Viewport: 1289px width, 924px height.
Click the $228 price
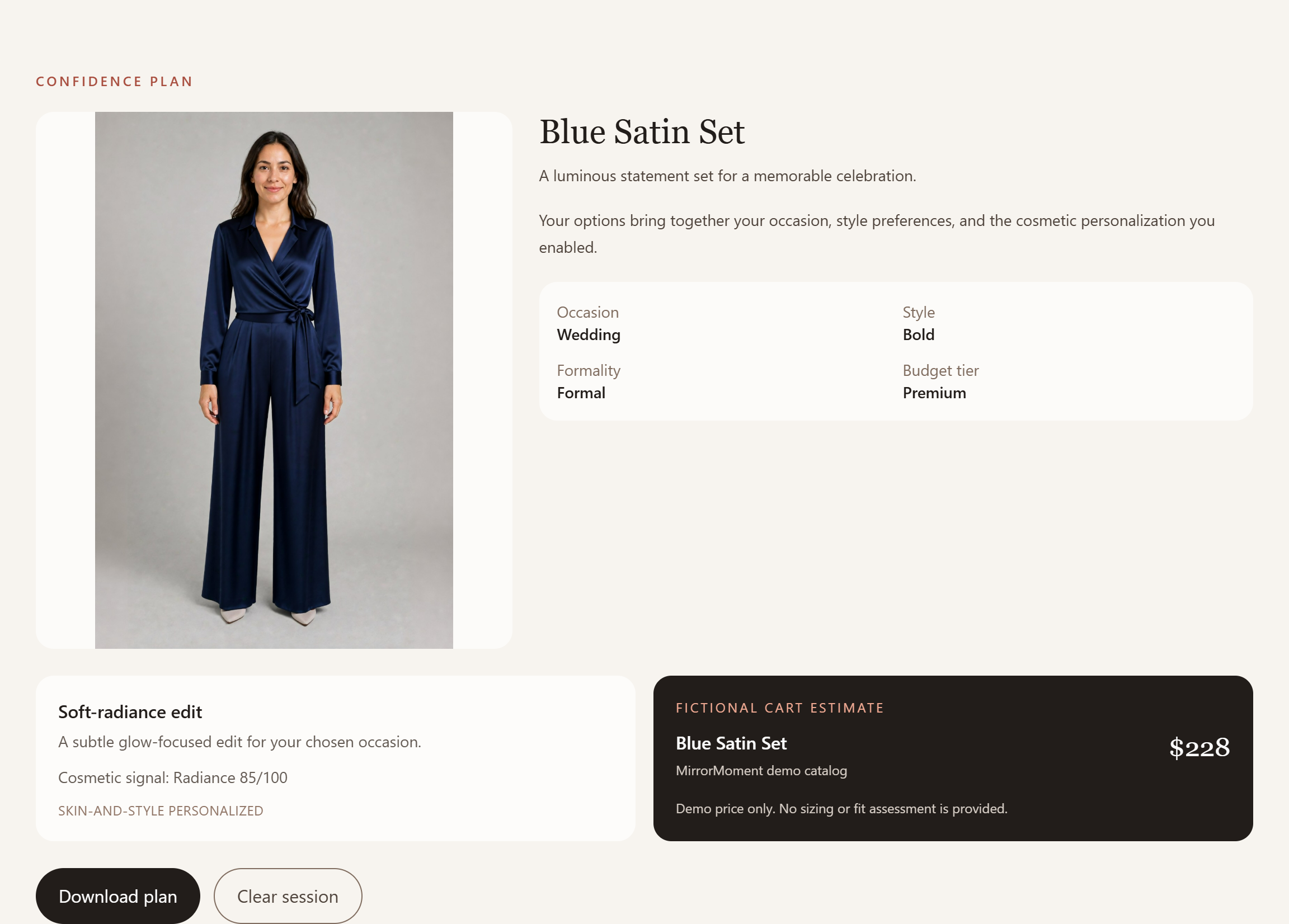[x=1199, y=748]
